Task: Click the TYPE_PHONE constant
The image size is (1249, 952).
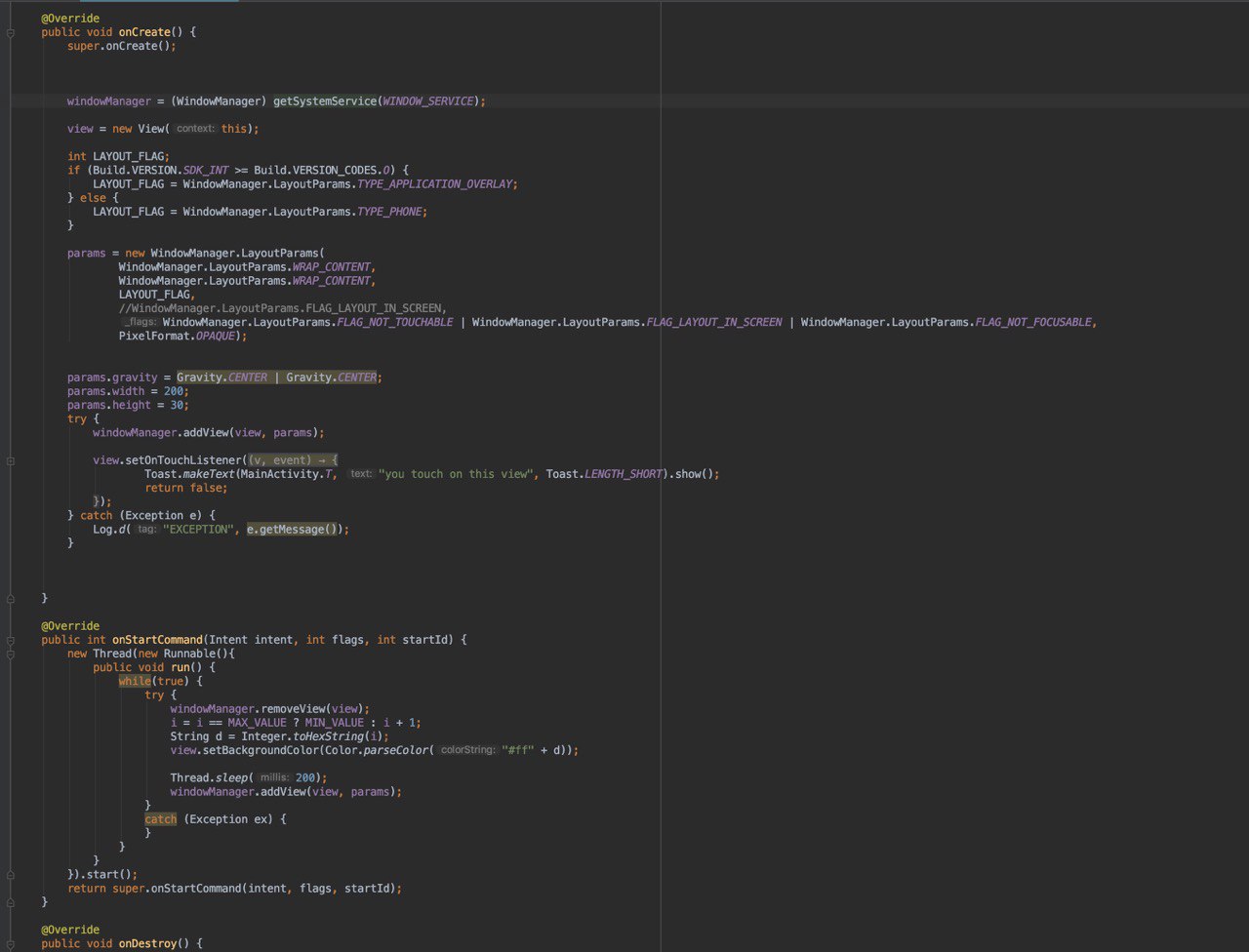Action: [389, 212]
